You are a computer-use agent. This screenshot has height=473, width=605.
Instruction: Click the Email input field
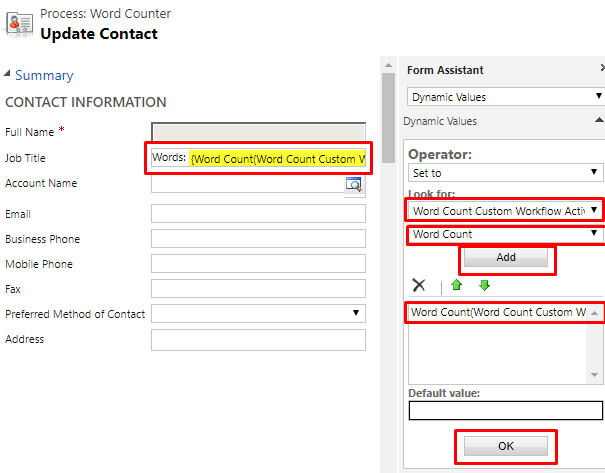pyautogui.click(x=258, y=213)
